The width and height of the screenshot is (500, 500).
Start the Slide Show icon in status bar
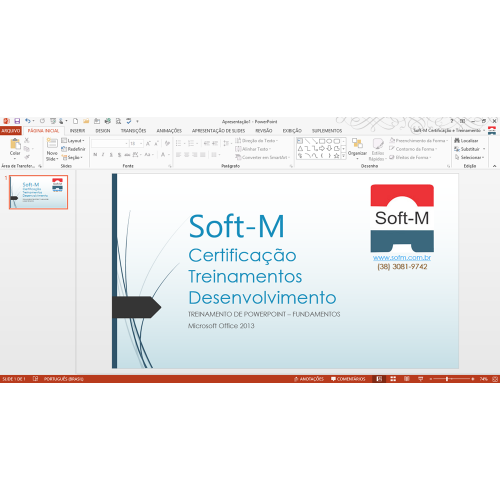point(420,379)
